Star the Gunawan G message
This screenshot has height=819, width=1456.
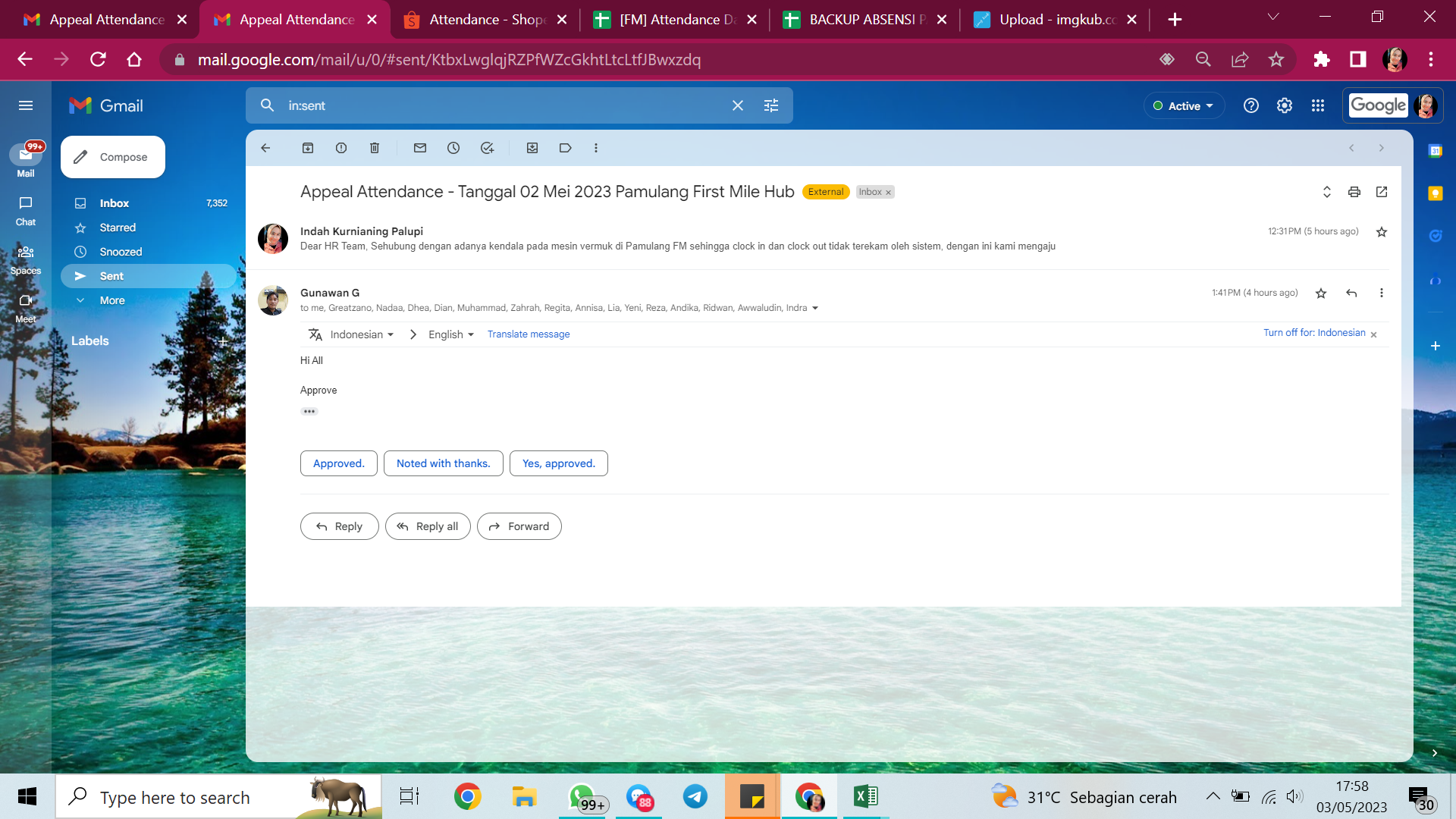point(1321,293)
